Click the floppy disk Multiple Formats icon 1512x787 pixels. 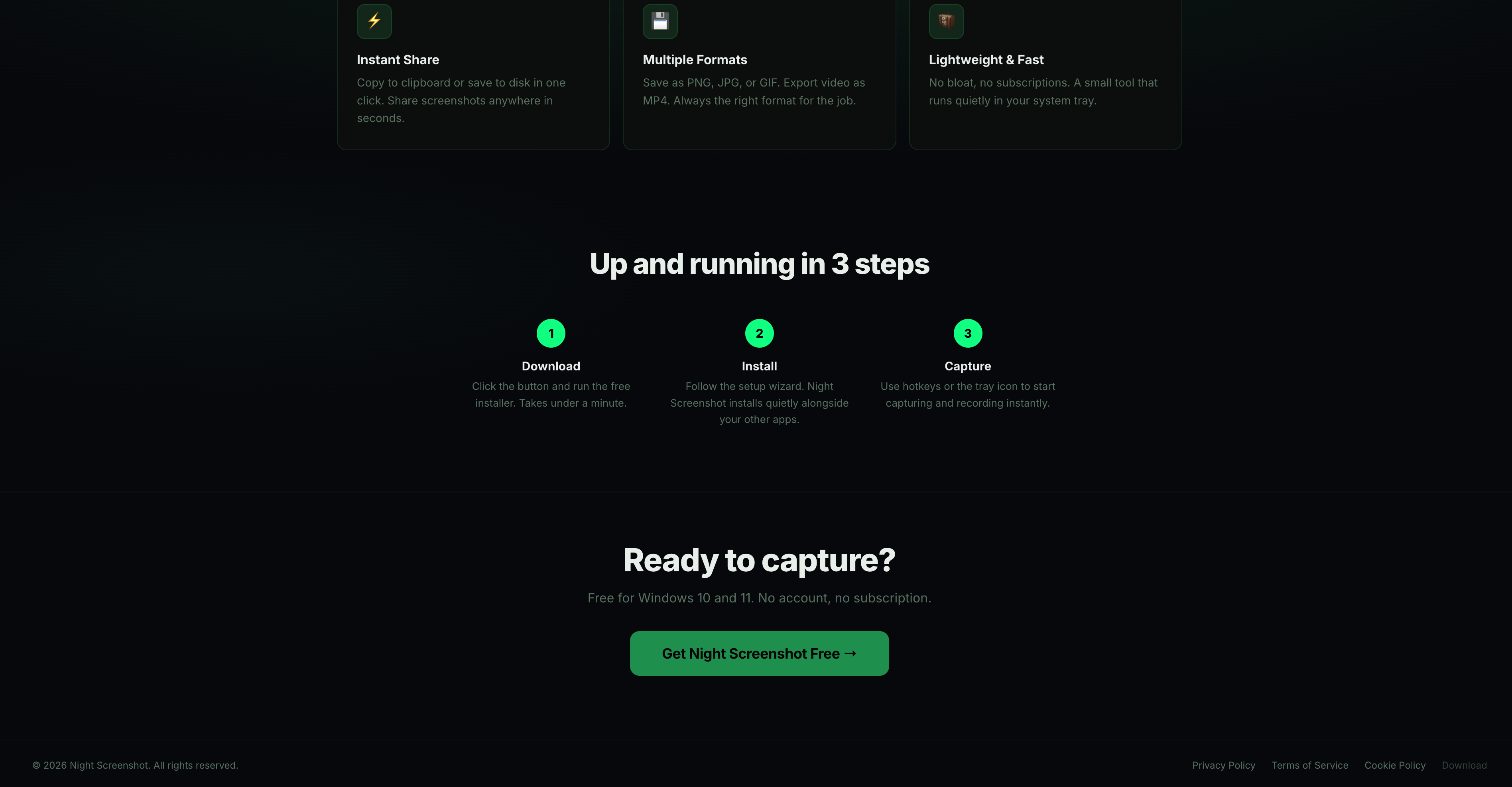pos(660,21)
